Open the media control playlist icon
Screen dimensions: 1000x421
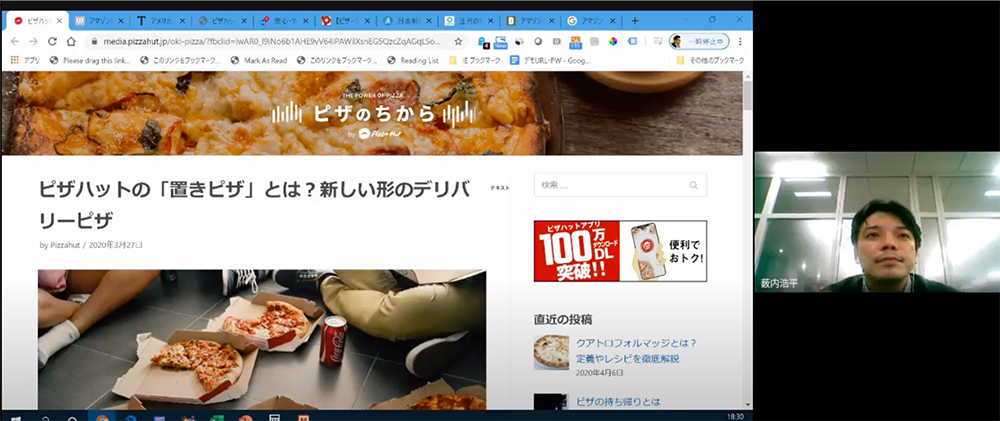[658, 41]
